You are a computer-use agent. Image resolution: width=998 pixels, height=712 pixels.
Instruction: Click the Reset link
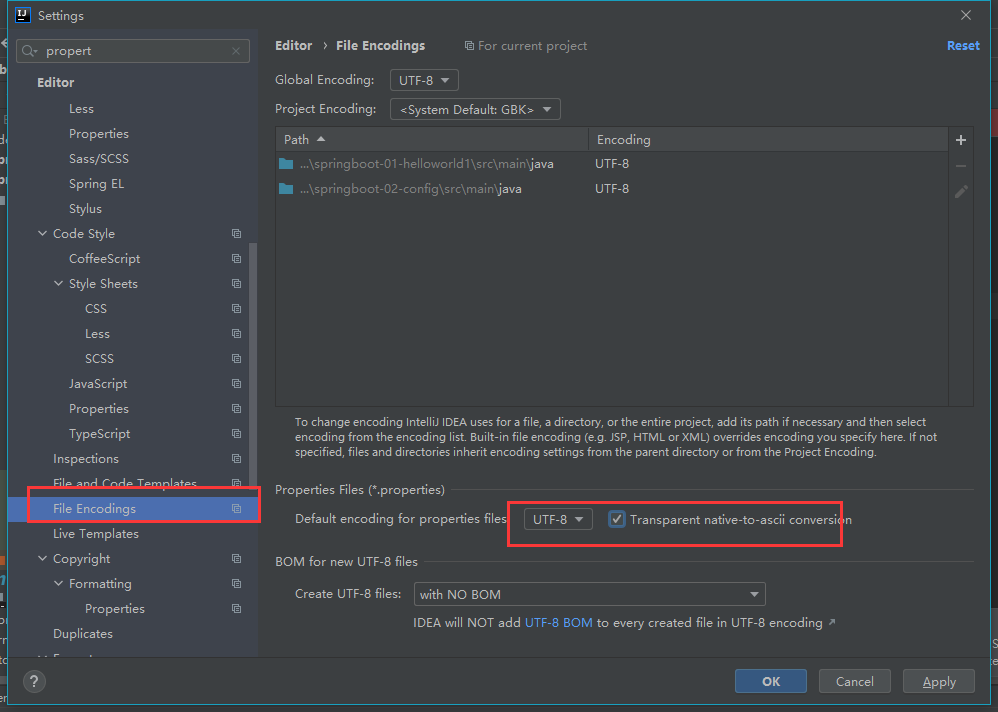tap(963, 46)
